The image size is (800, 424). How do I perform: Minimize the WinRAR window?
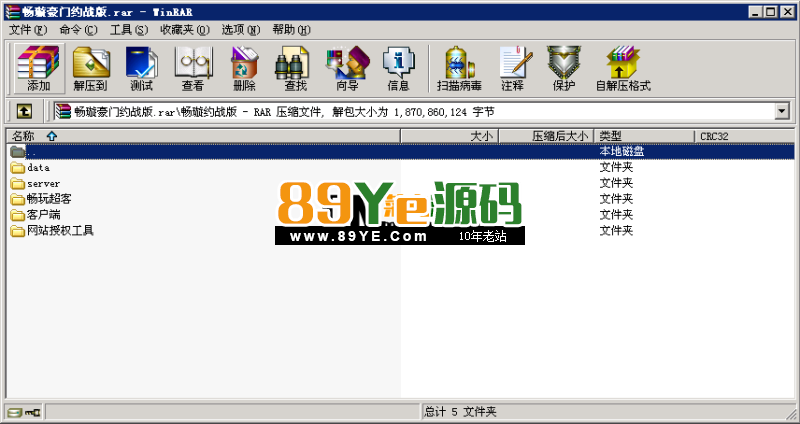pyautogui.click(x=756, y=12)
